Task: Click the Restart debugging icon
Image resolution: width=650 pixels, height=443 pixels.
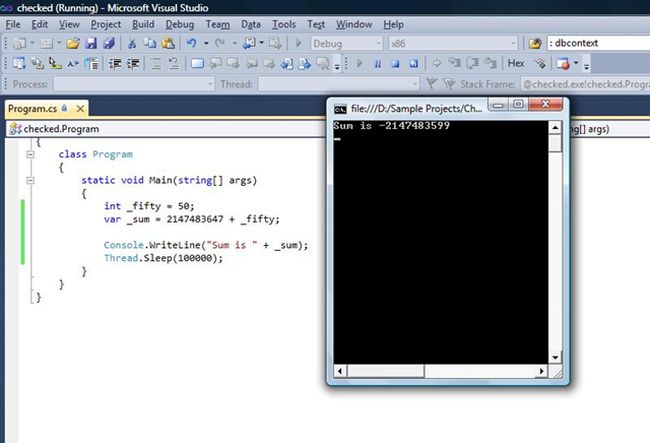Action: click(x=413, y=64)
